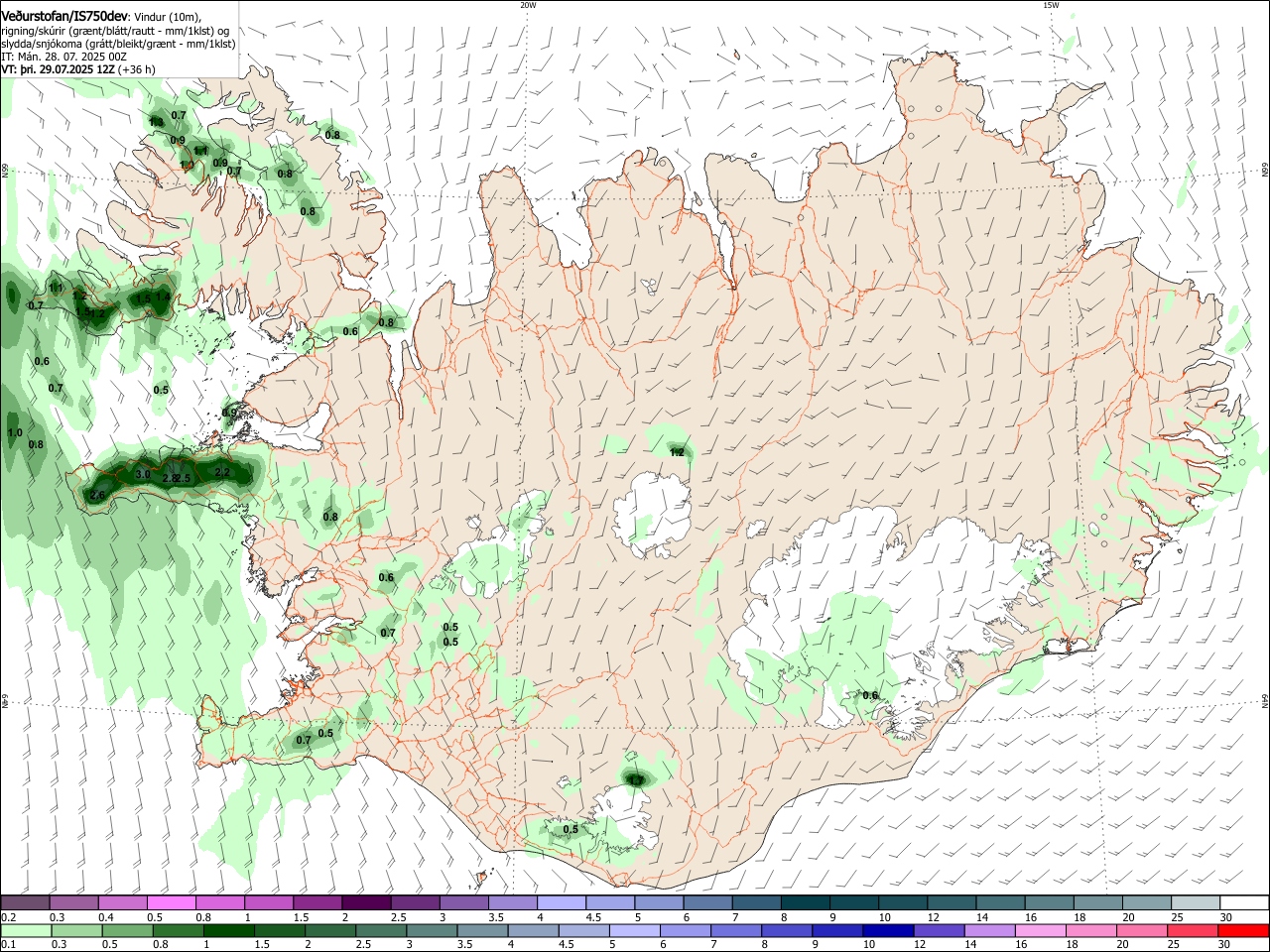Image resolution: width=1270 pixels, height=952 pixels.
Task: Click the 0.2 label on the snow scale
Action: point(8,917)
